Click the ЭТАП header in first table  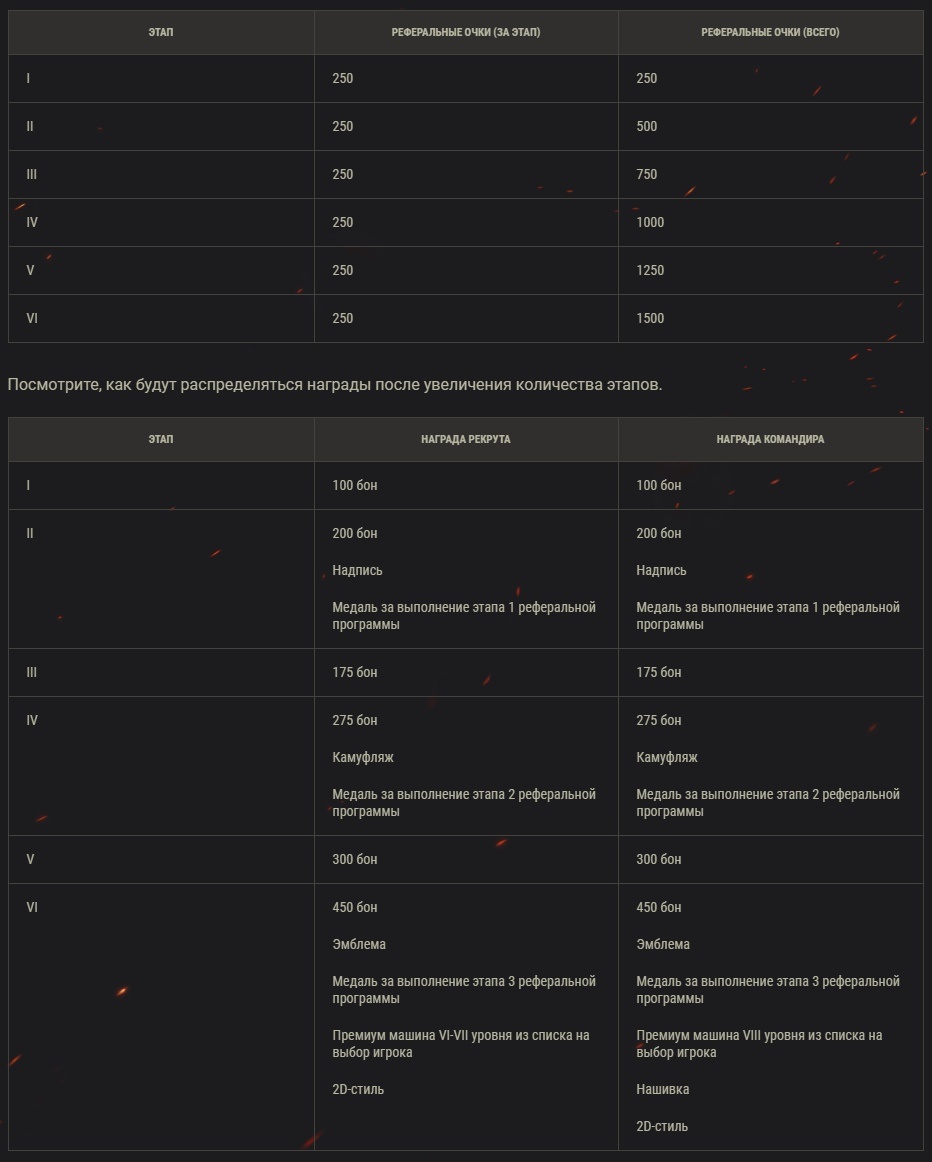(161, 33)
